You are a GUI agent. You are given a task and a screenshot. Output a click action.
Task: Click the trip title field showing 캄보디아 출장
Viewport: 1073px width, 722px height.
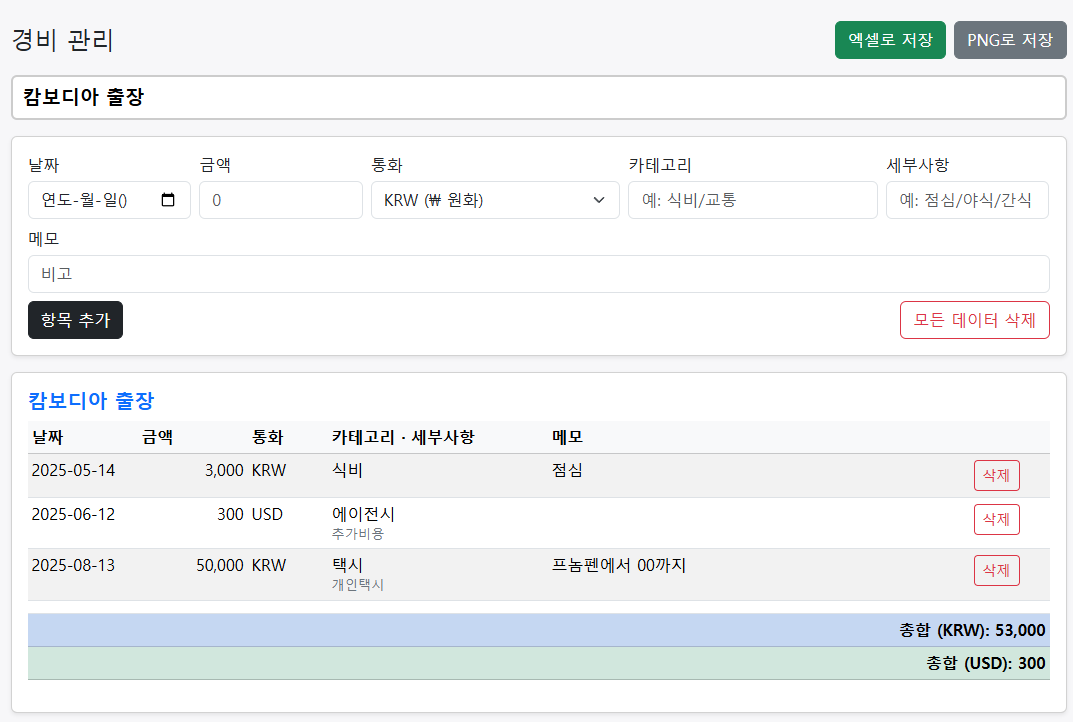click(x=537, y=97)
